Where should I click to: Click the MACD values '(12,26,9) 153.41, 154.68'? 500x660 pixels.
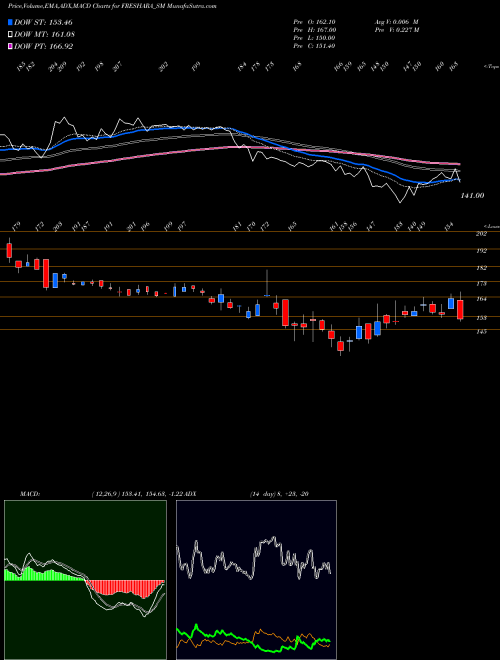coord(129,494)
